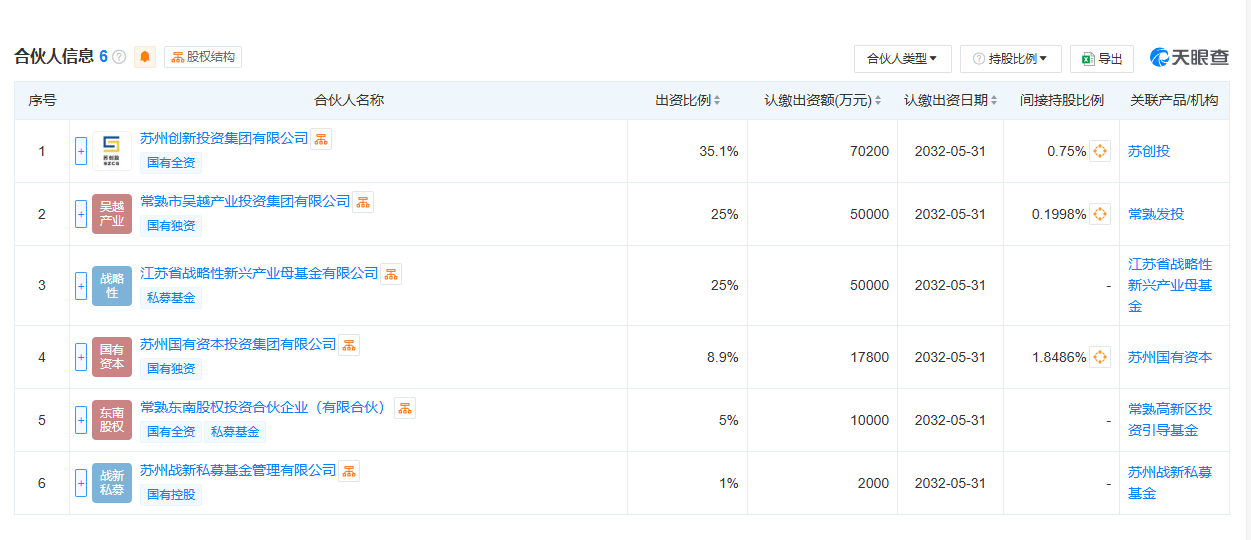The height and width of the screenshot is (540, 1251).
Task: Expand row 1 with the plus button
Action: pos(81,152)
